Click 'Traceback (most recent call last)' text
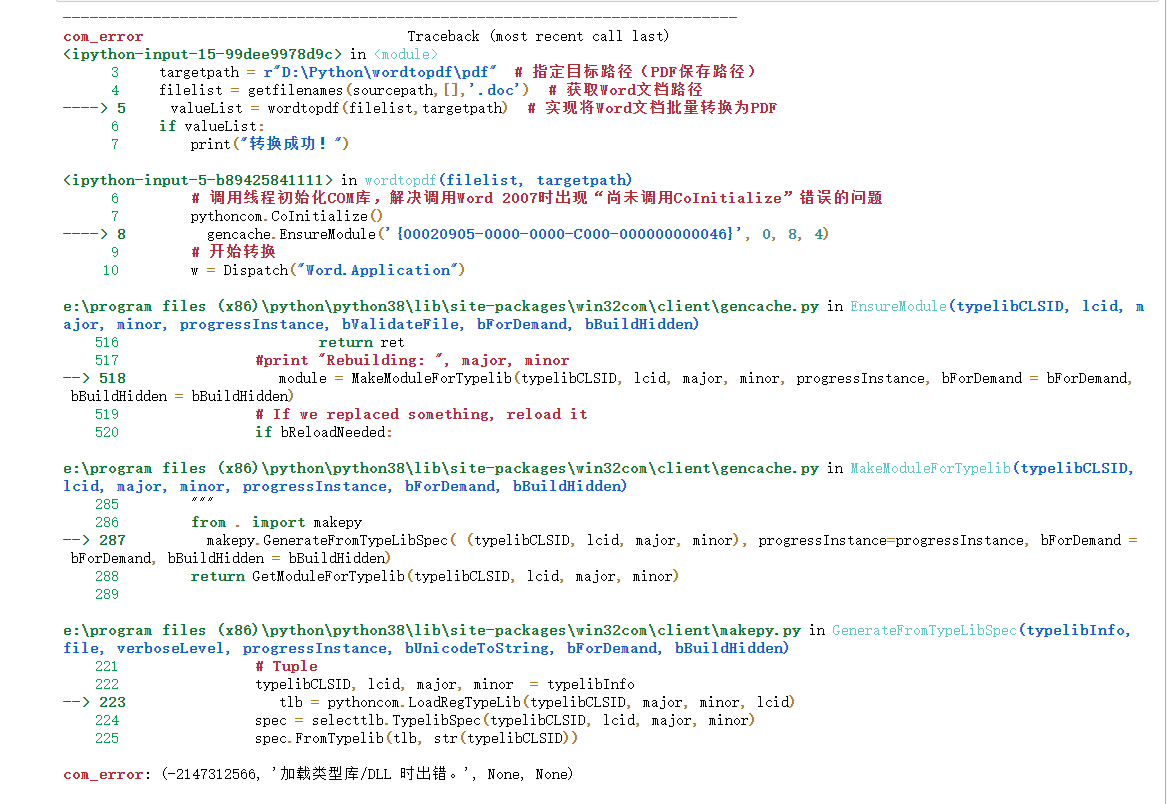 coord(538,36)
